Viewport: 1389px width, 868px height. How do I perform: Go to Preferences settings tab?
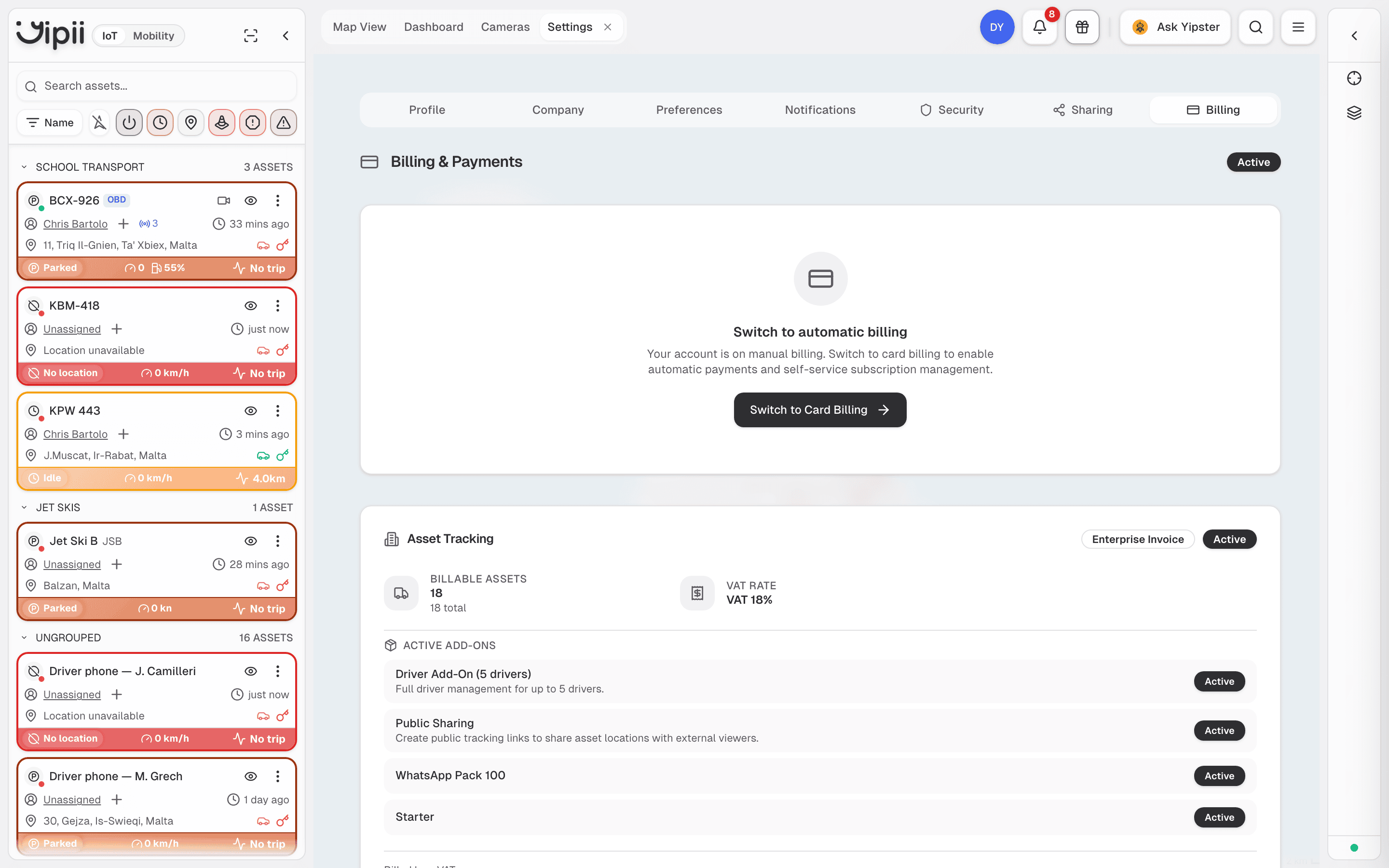689,109
